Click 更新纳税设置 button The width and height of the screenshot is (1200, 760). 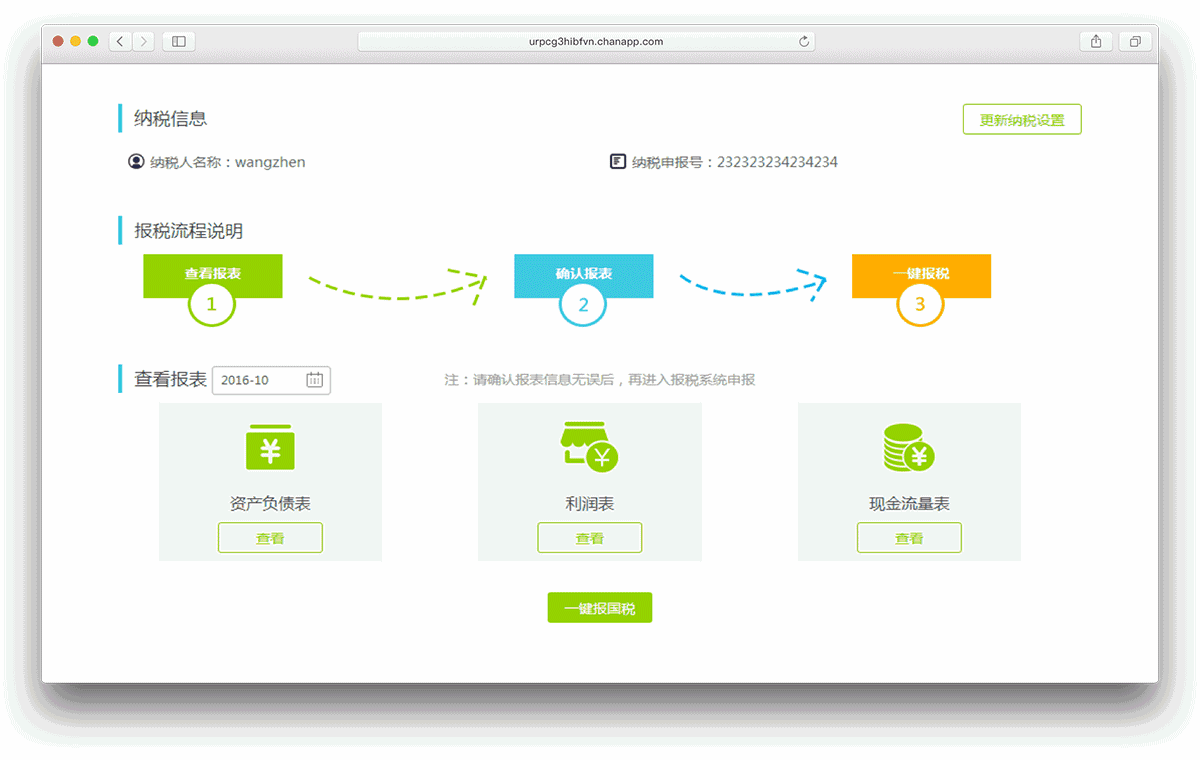1021,120
